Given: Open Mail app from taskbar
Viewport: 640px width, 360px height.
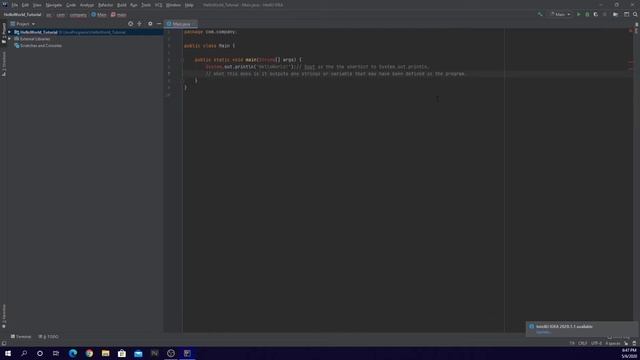Looking at the screenshot, I should [138, 353].
